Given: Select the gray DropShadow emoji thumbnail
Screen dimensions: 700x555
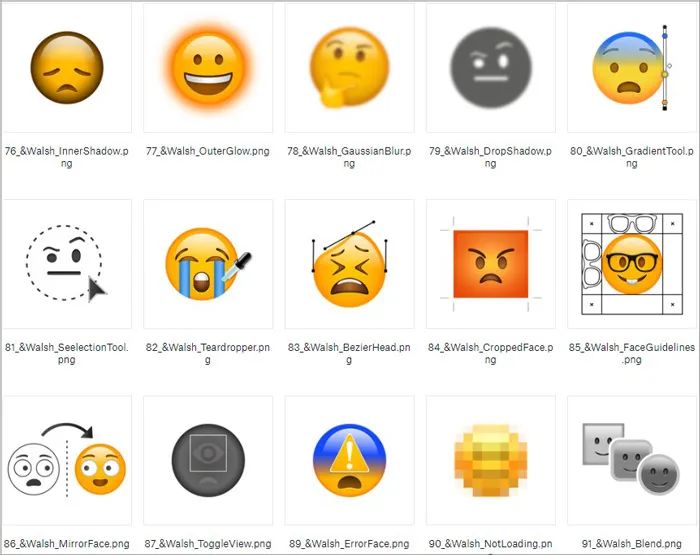Looking at the screenshot, I should click(491, 67).
